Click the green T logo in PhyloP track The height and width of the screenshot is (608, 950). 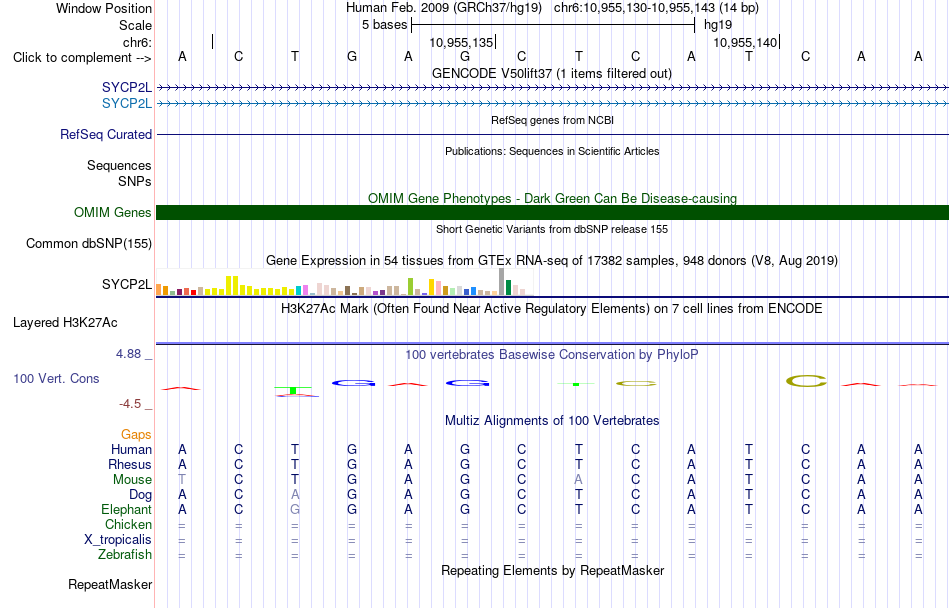click(x=293, y=391)
